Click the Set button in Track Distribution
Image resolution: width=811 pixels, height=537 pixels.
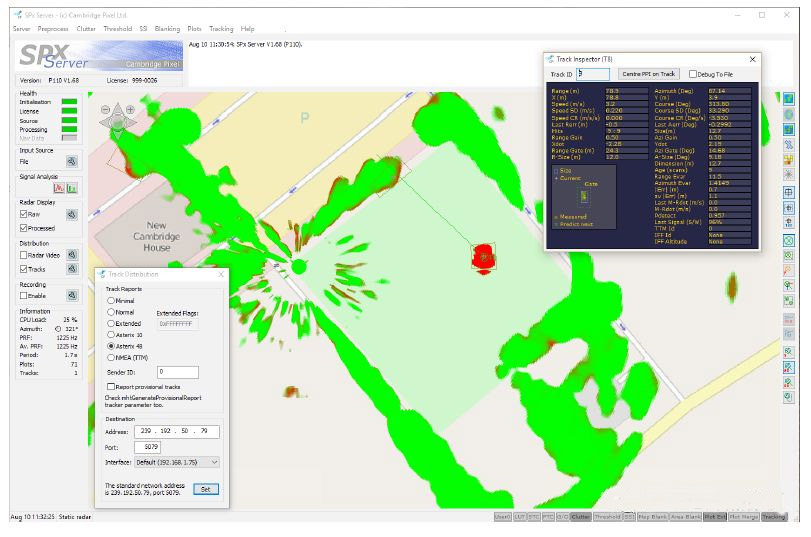[205, 489]
